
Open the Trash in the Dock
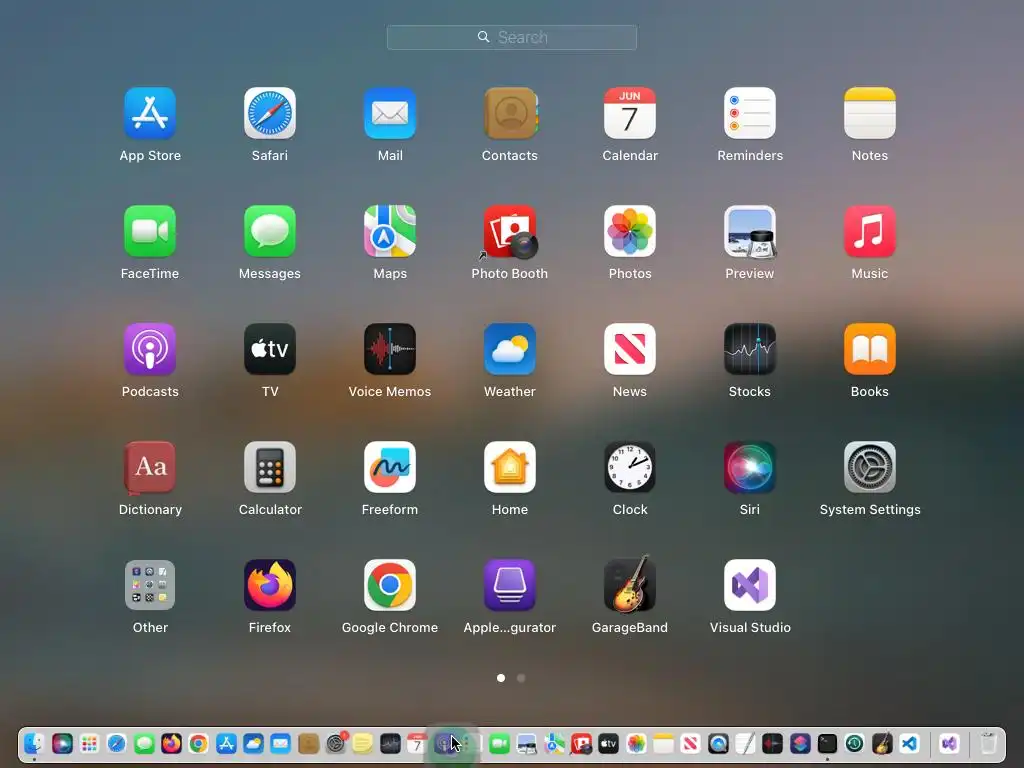[x=988, y=743]
